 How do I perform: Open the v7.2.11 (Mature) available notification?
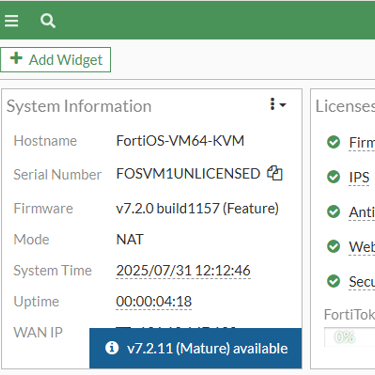tap(195, 348)
